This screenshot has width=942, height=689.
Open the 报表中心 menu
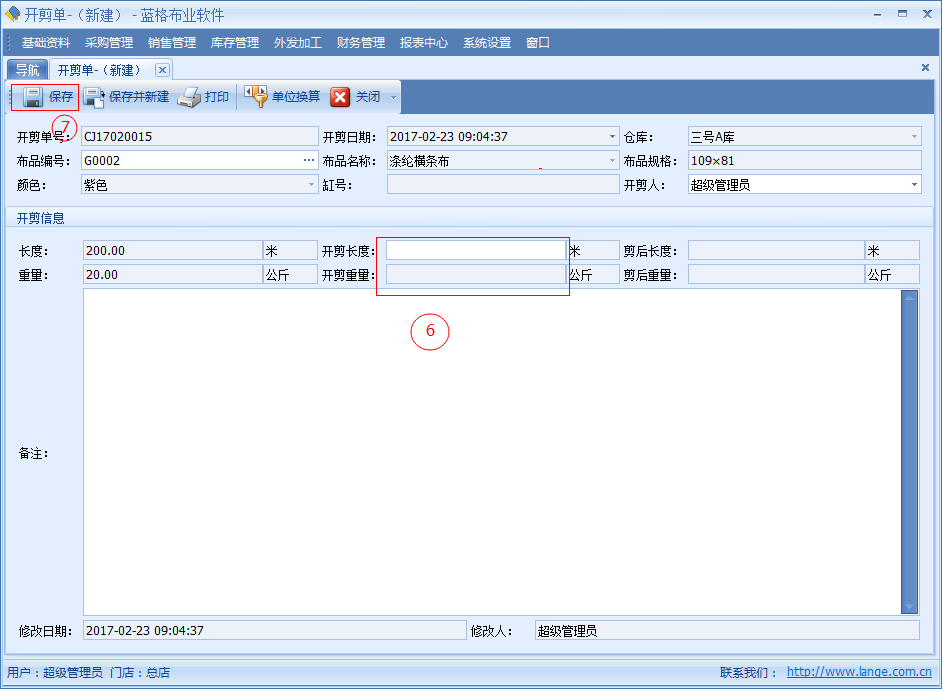(424, 43)
